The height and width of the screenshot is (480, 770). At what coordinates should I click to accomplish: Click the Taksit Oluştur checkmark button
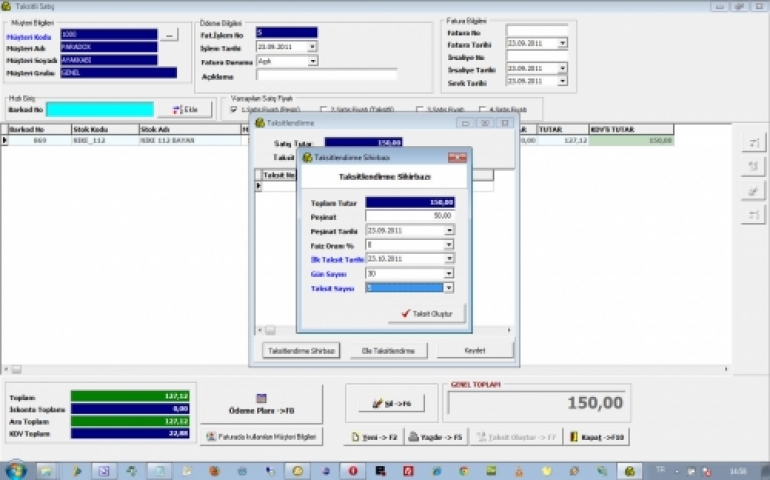(427, 314)
